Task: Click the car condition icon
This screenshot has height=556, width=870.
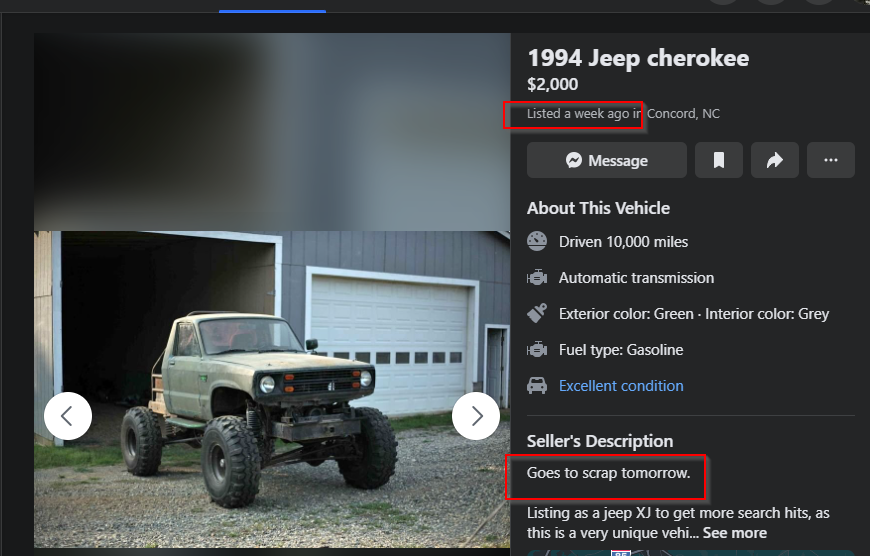Action: (x=537, y=386)
